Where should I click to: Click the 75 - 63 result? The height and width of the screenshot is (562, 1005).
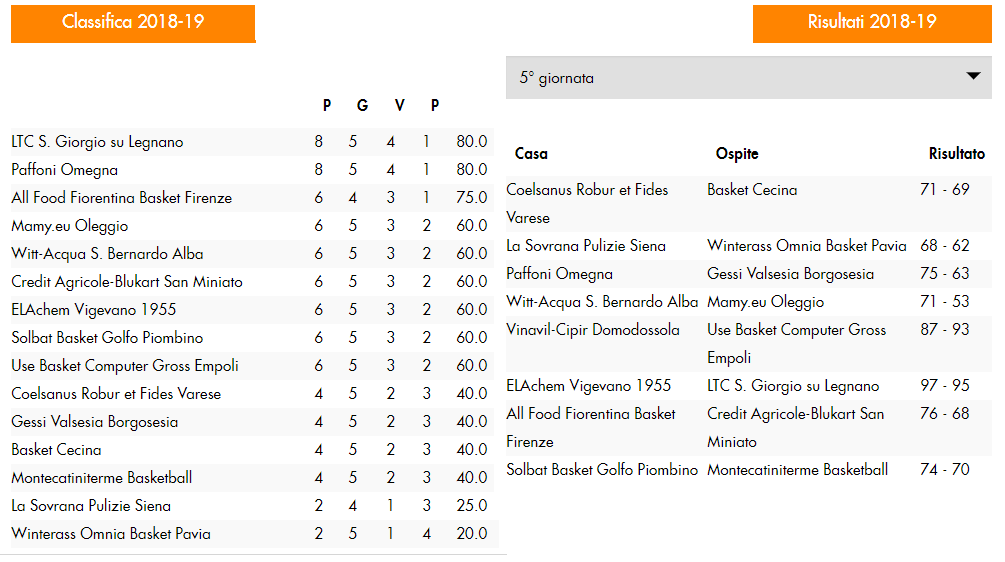pyautogui.click(x=945, y=274)
